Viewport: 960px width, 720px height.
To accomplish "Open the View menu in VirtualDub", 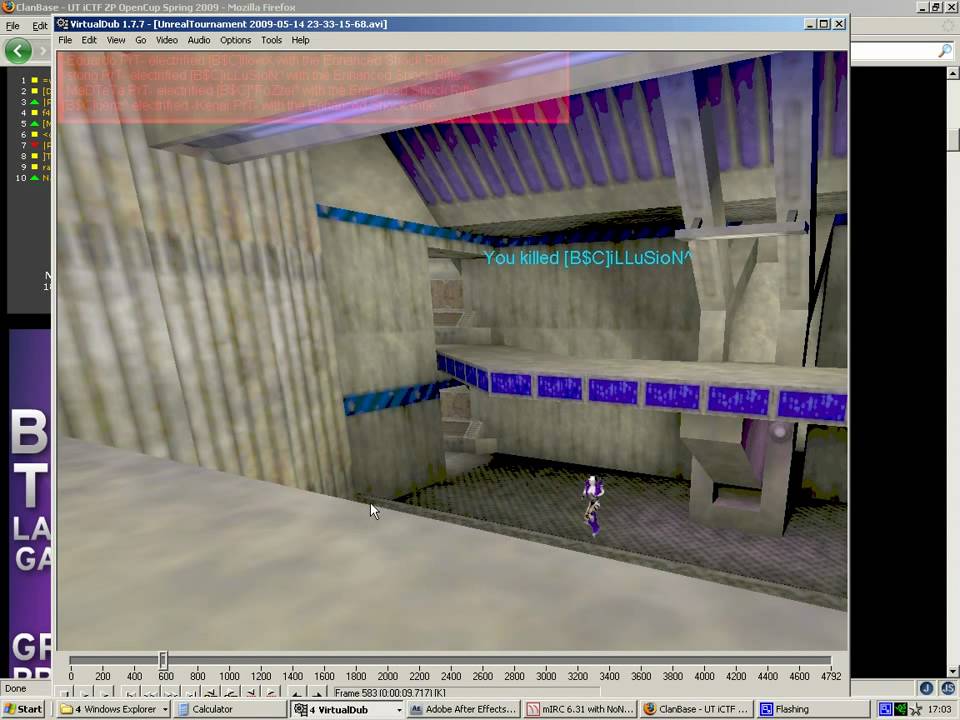I will point(116,40).
